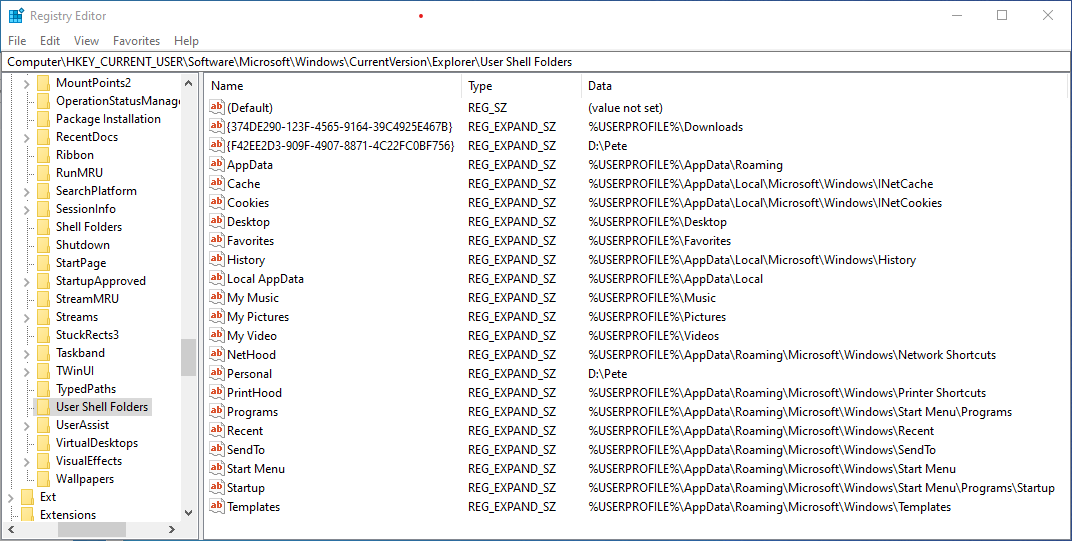Select the TypedPaths key in tree
The height and width of the screenshot is (541, 1072).
pos(86,388)
